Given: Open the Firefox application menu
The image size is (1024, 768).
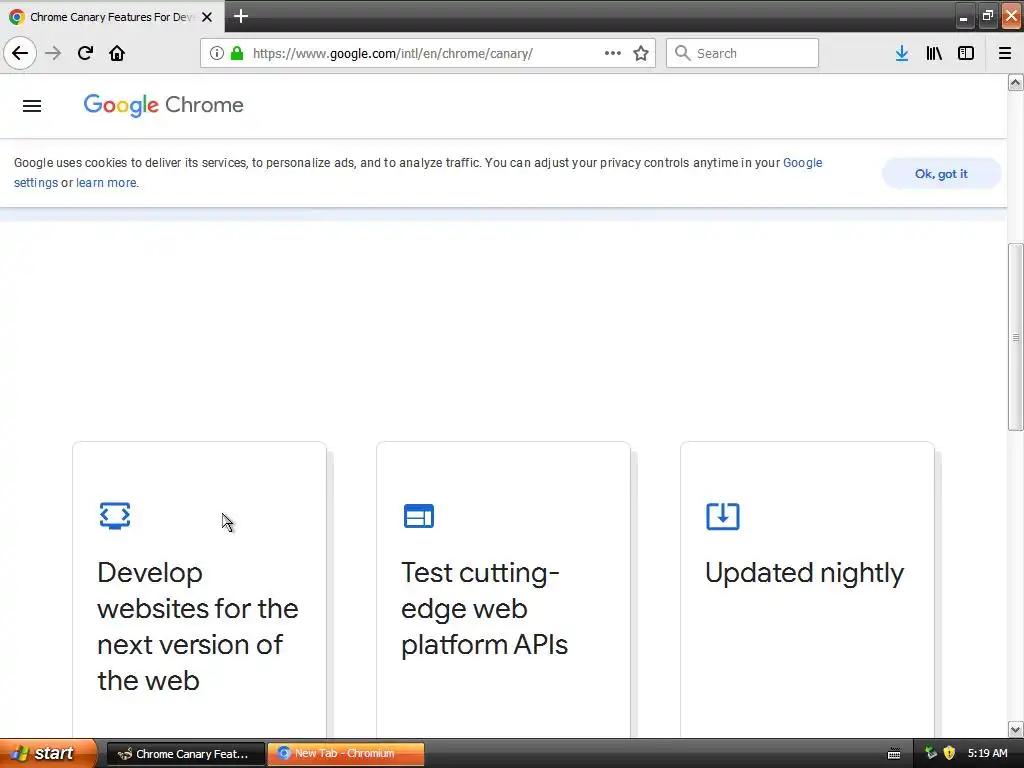Looking at the screenshot, I should point(1005,53).
